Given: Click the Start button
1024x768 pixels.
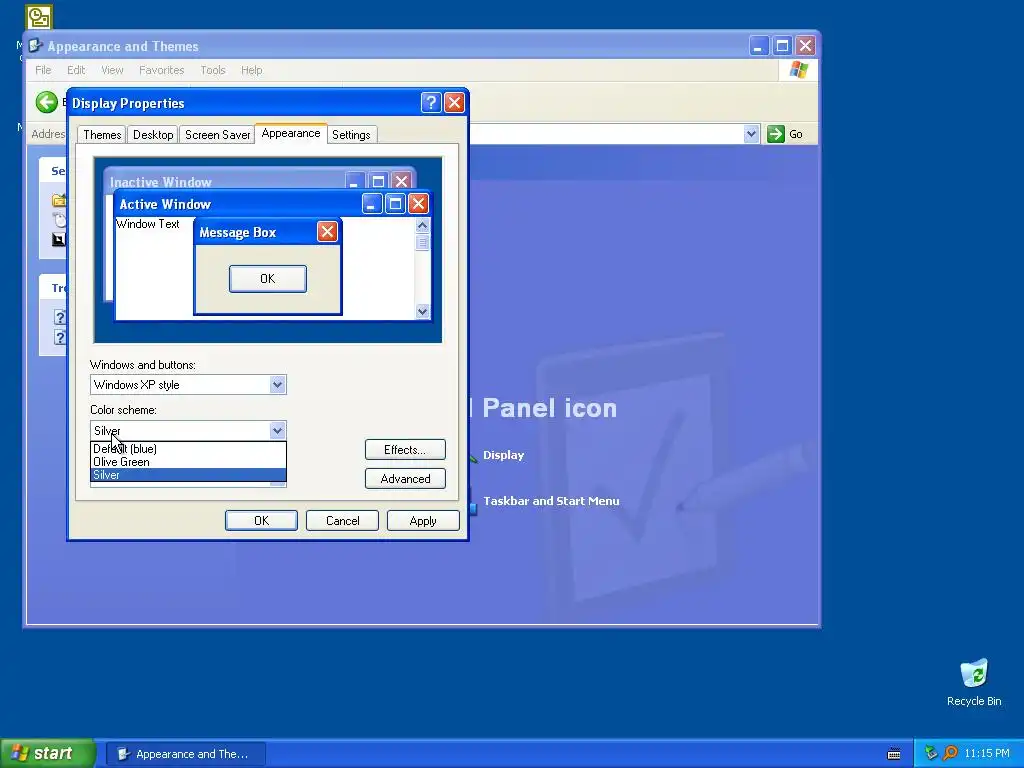Looking at the screenshot, I should (x=48, y=754).
